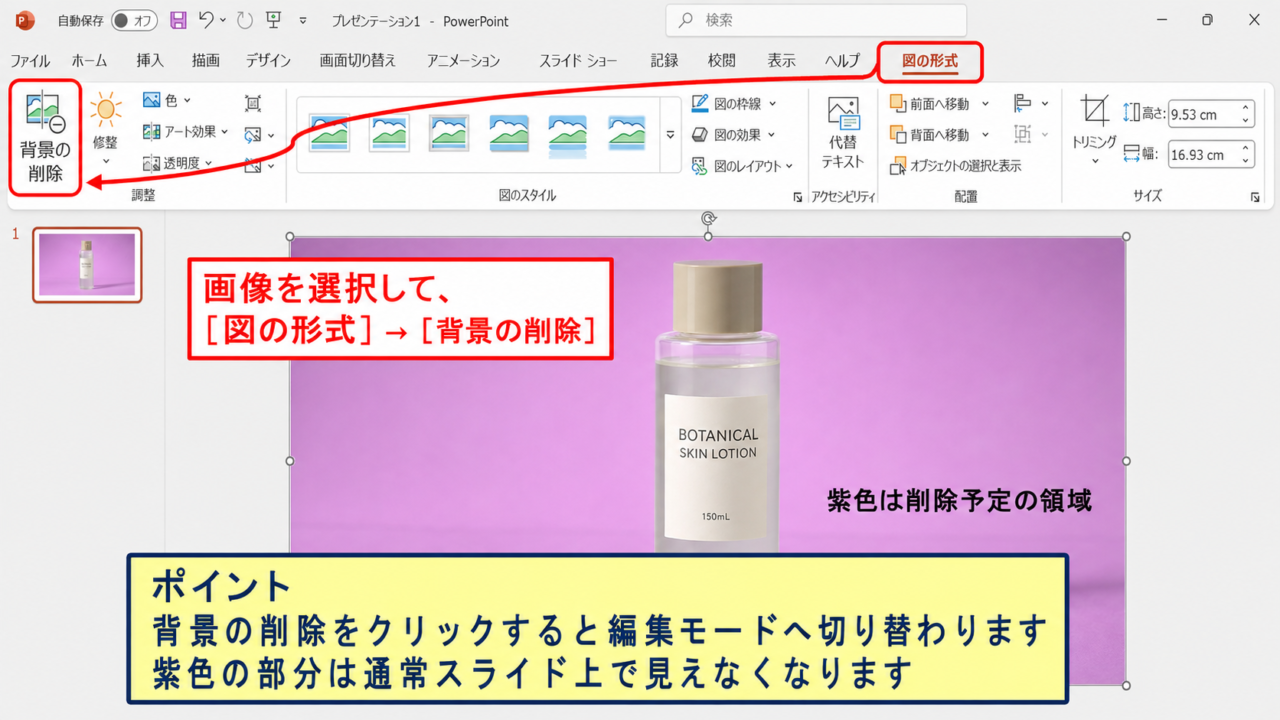Click the compress pictures icon
Screen dimensions: 1280x720
252,103
